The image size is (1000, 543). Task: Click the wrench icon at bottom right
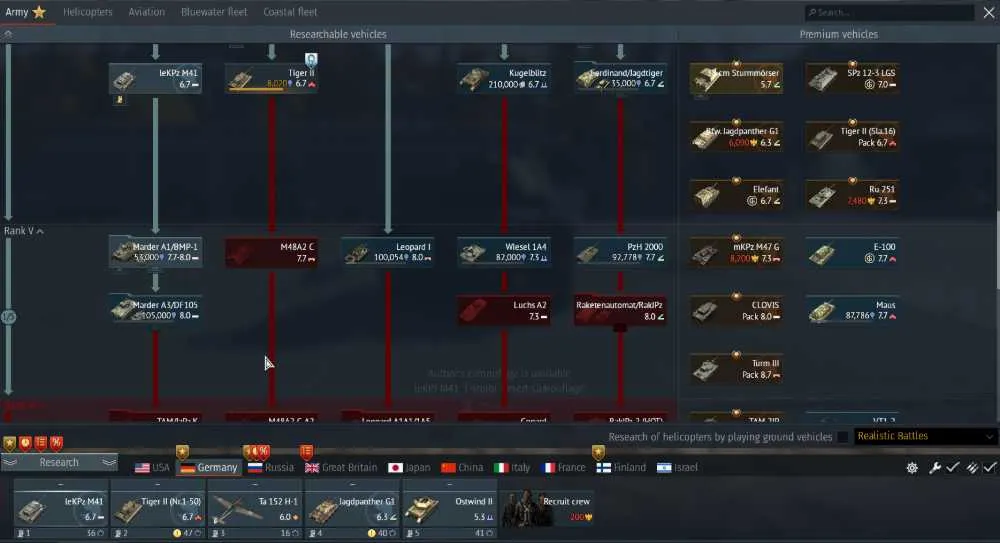point(935,468)
